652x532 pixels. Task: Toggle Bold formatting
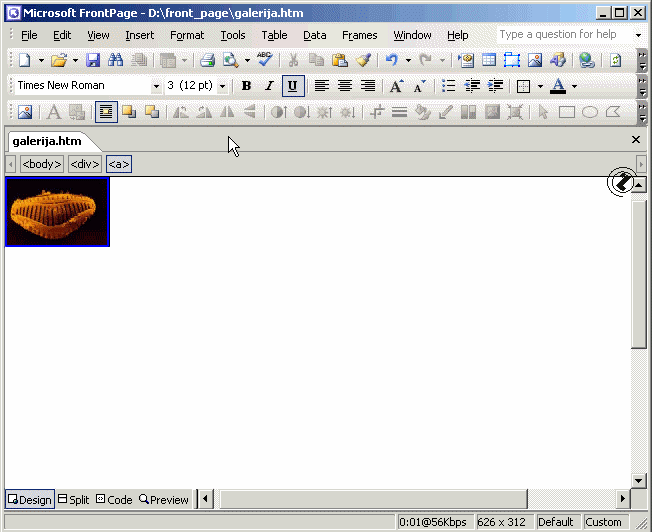[x=246, y=86]
